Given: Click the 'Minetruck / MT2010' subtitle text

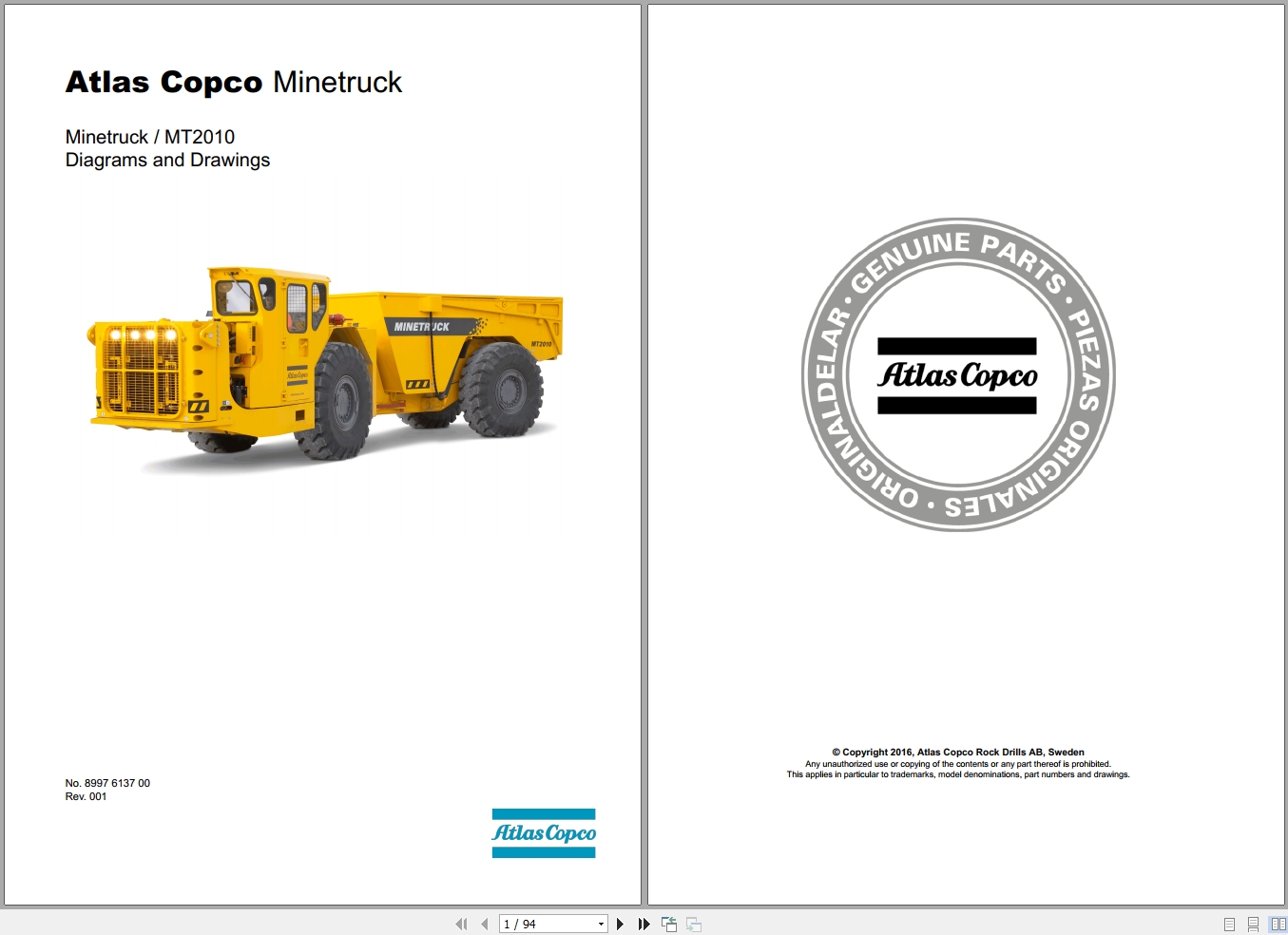Looking at the screenshot, I should tap(149, 137).
